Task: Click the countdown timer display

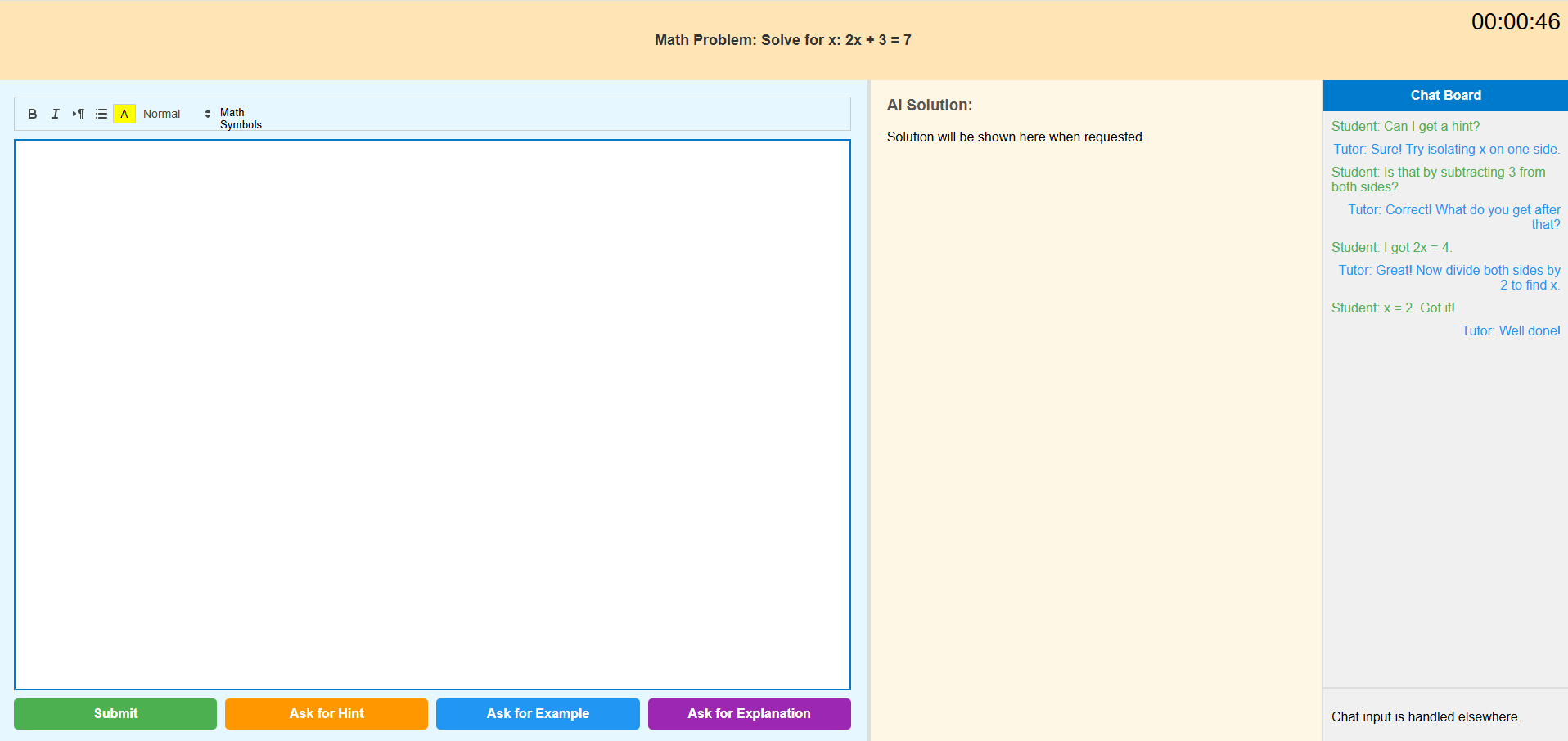Action: tap(1516, 22)
